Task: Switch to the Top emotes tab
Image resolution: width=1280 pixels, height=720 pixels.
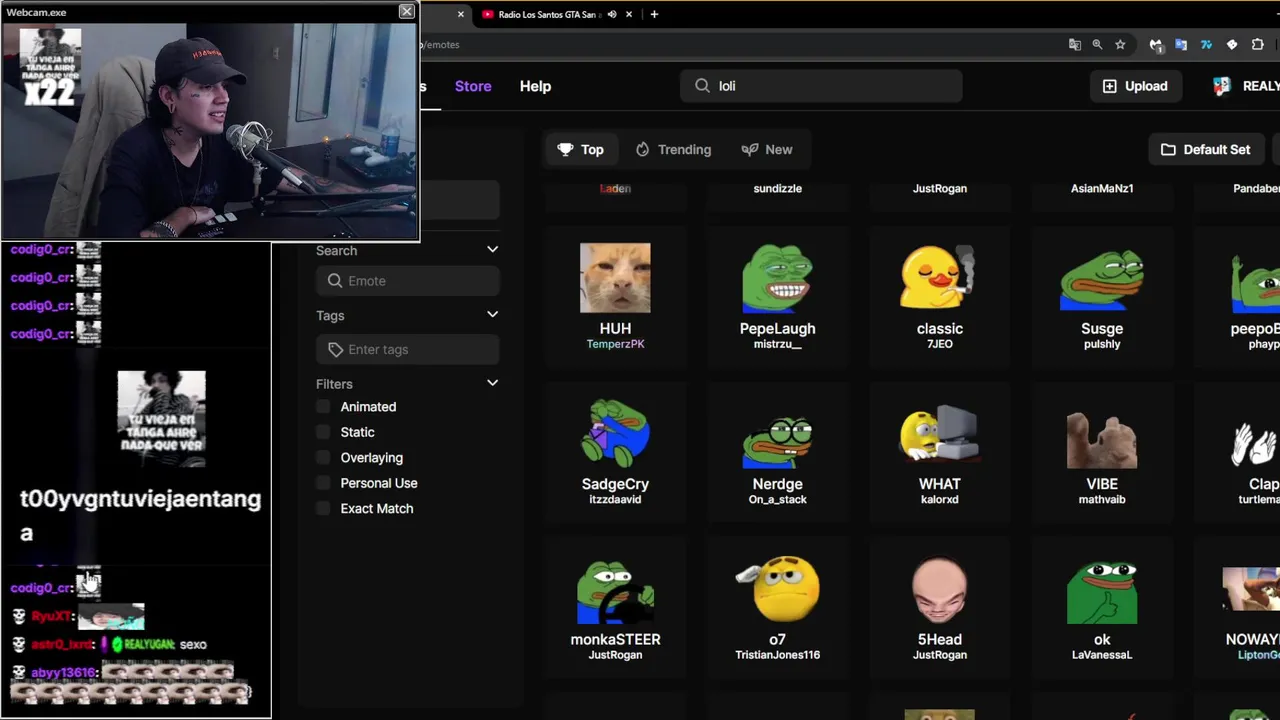Action: tap(580, 149)
